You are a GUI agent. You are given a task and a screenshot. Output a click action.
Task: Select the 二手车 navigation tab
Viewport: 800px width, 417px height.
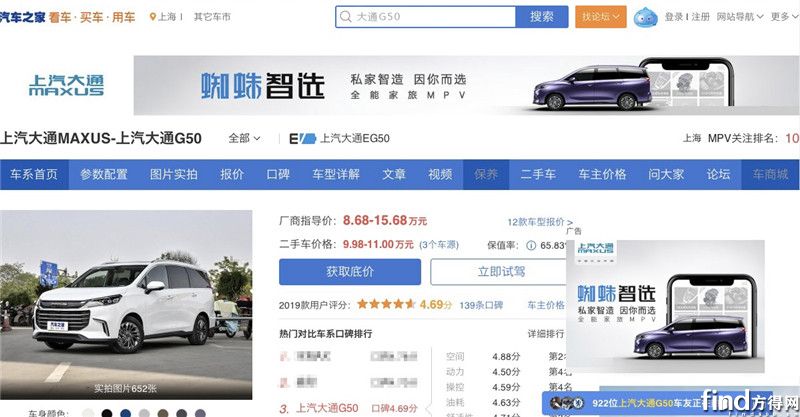click(x=538, y=174)
